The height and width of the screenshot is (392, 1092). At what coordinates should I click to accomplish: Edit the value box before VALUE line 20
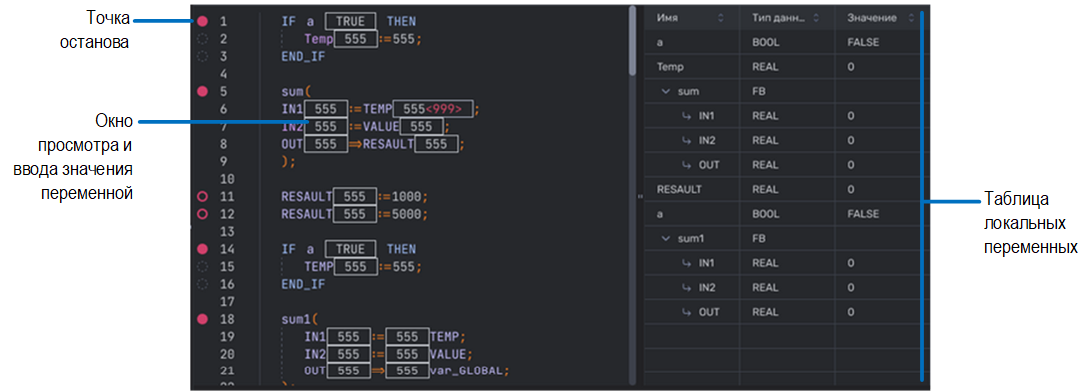pos(407,354)
